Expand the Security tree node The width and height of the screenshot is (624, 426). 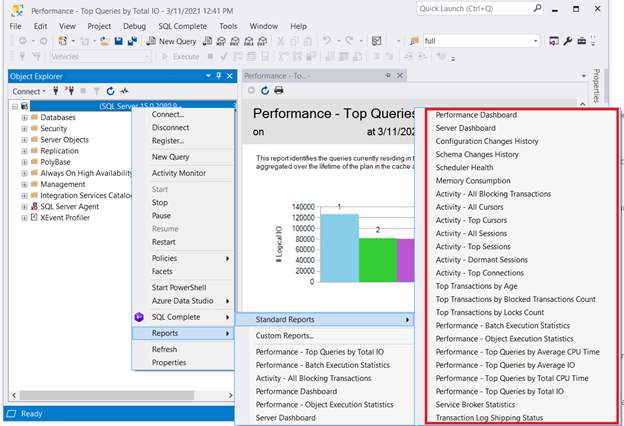click(24, 129)
